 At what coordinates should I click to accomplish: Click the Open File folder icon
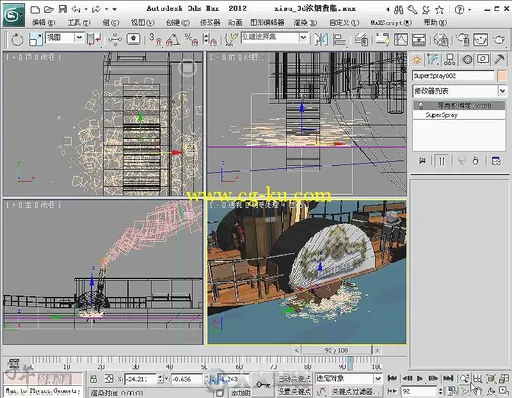coord(49,9)
